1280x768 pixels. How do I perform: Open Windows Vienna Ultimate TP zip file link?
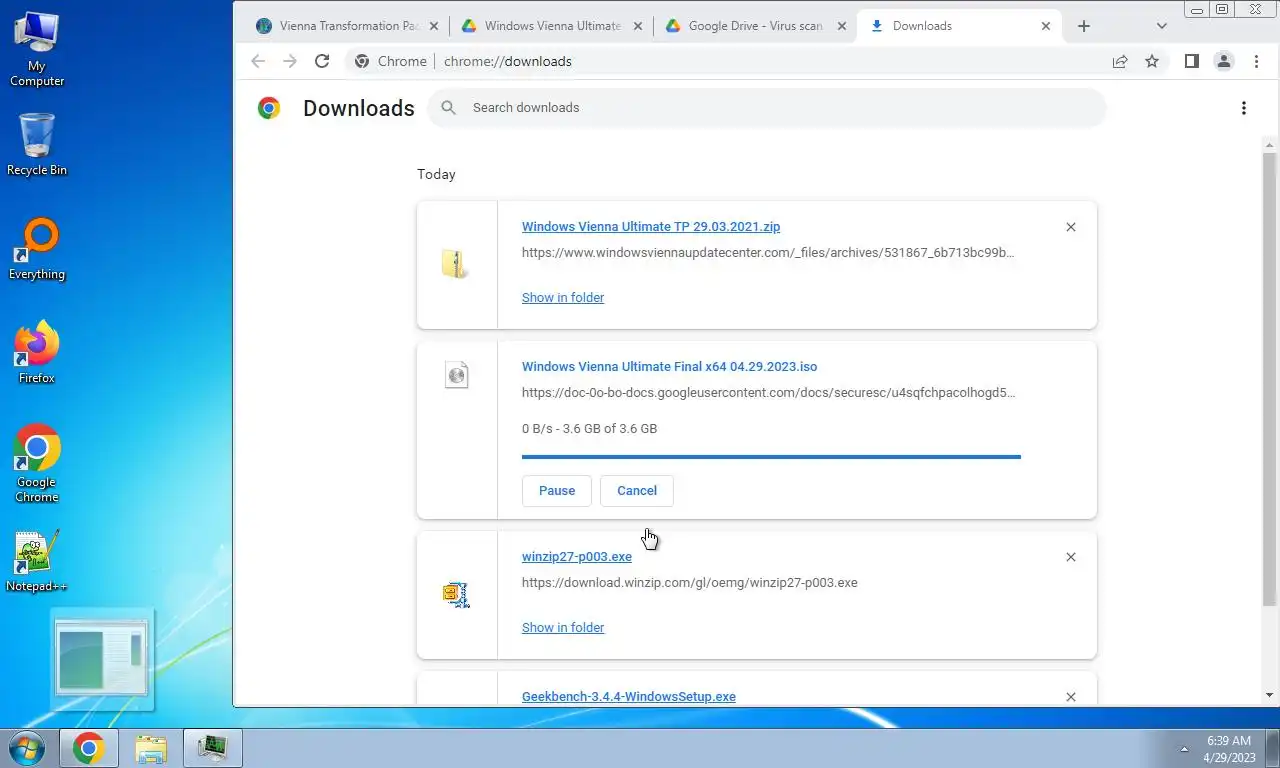(x=651, y=227)
